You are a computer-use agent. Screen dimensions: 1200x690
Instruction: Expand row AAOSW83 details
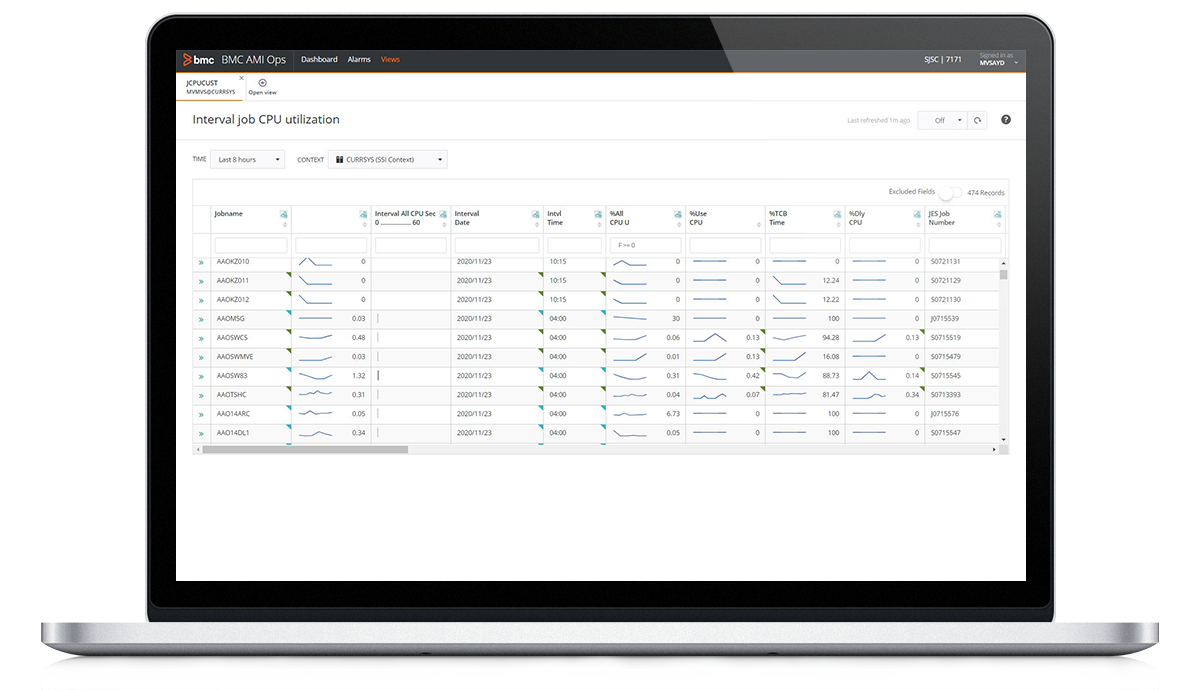(x=201, y=376)
